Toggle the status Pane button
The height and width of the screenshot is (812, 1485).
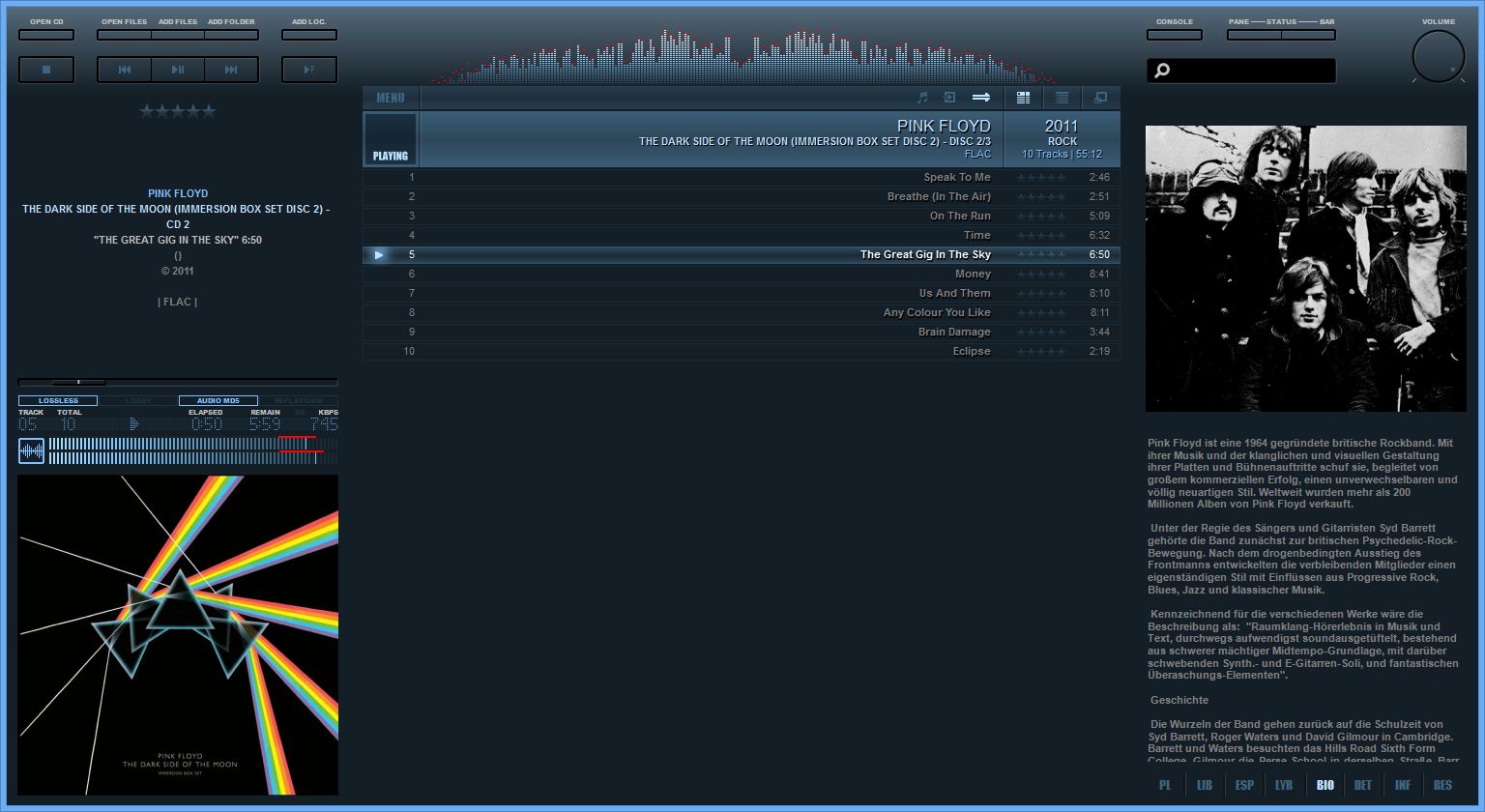[x=1254, y=35]
